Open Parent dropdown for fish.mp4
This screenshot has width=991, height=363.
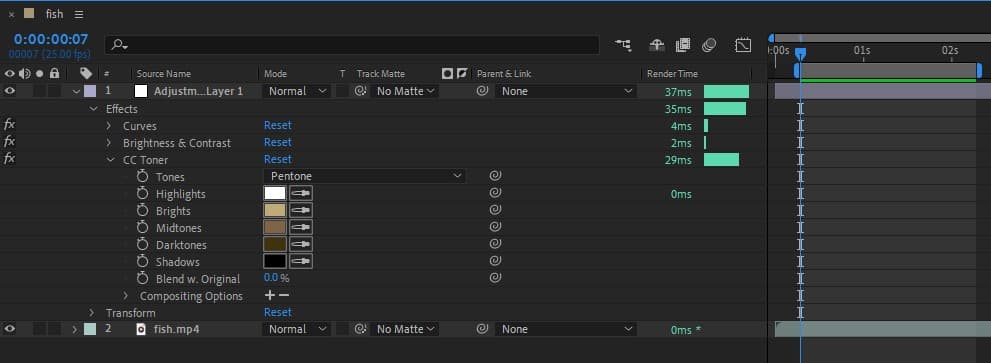tap(566, 329)
